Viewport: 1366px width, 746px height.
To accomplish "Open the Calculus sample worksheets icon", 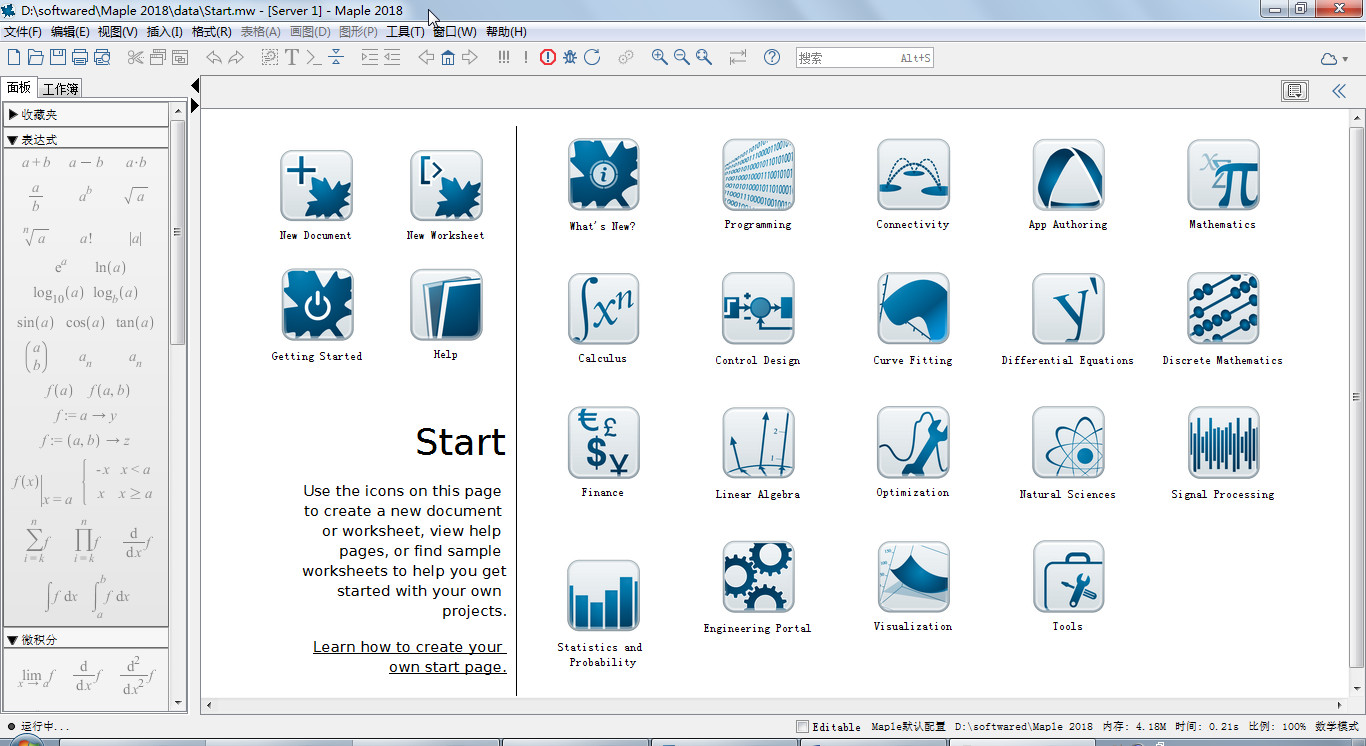I will tap(603, 308).
